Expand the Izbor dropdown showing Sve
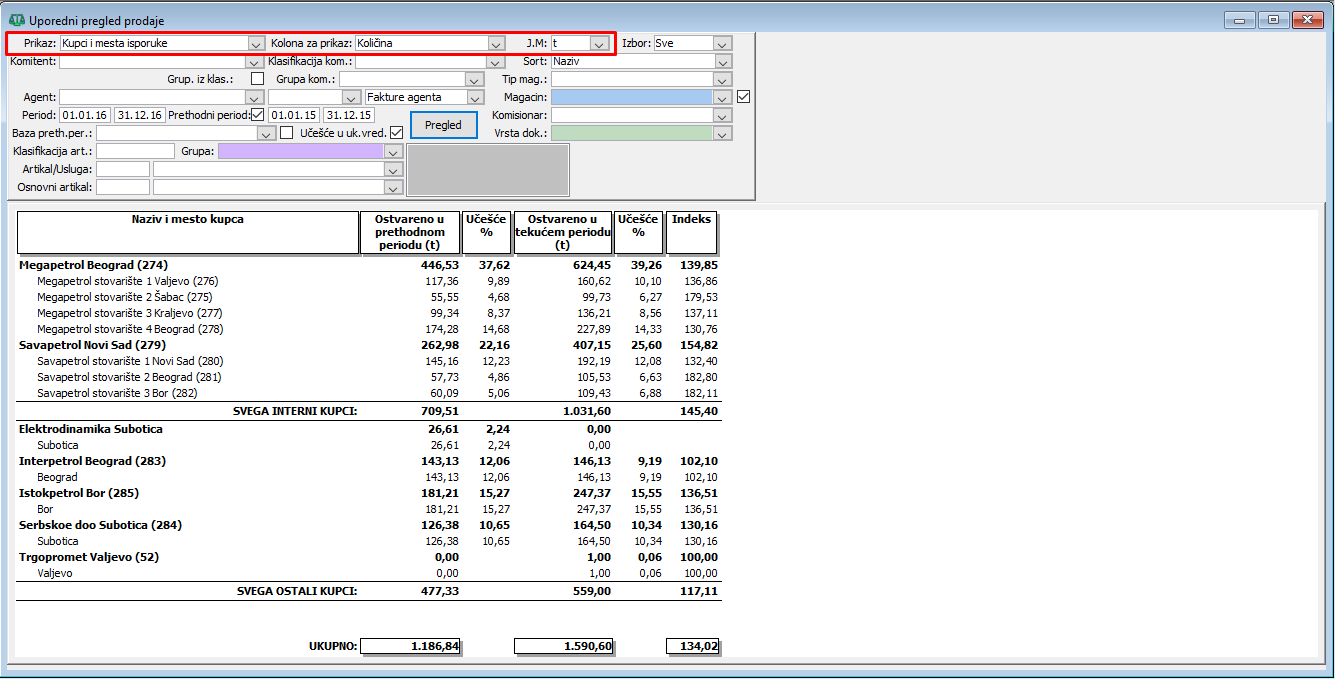Screen dimensions: 1335x679 pyautogui.click(x=723, y=44)
